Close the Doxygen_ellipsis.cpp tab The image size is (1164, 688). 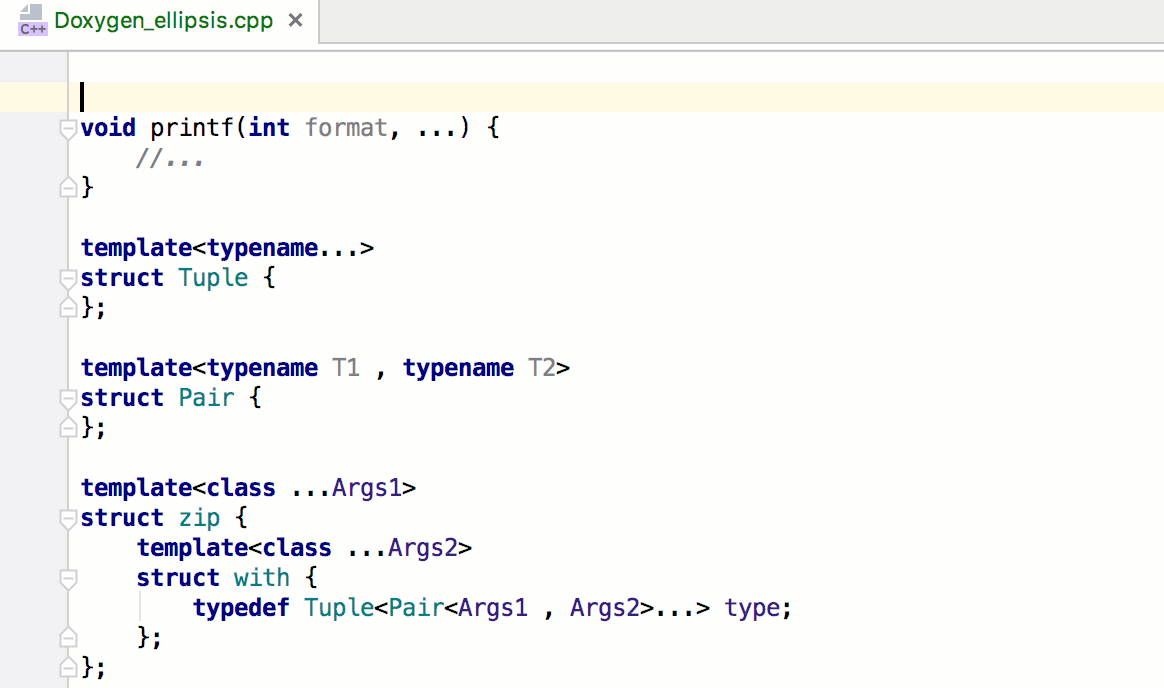point(295,20)
